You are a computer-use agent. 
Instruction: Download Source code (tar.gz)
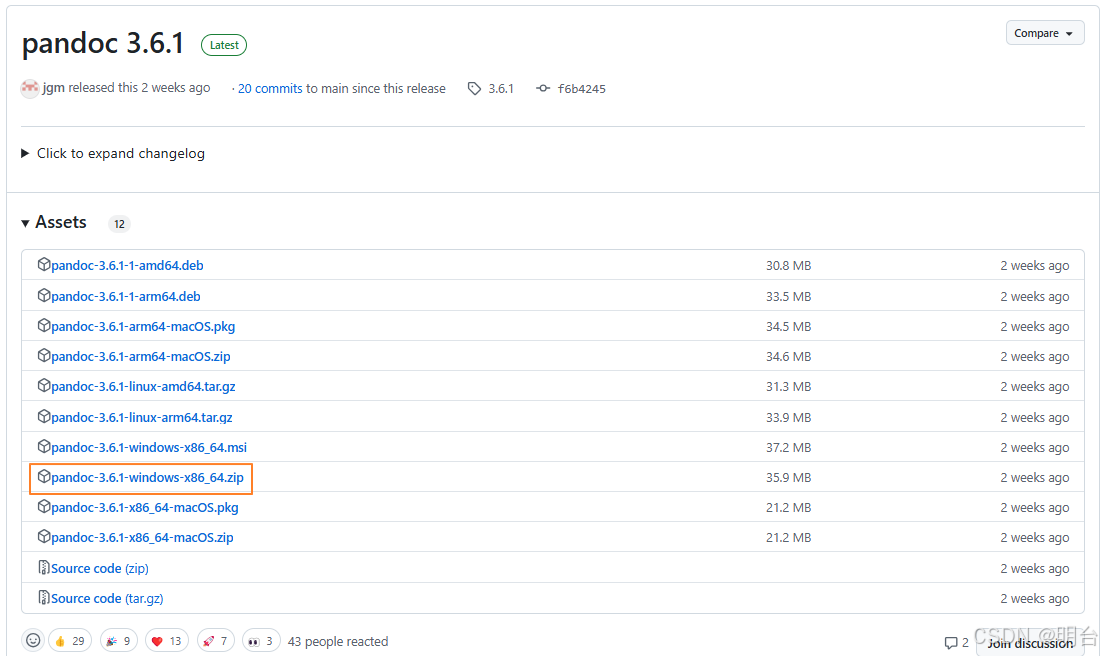[107, 599]
